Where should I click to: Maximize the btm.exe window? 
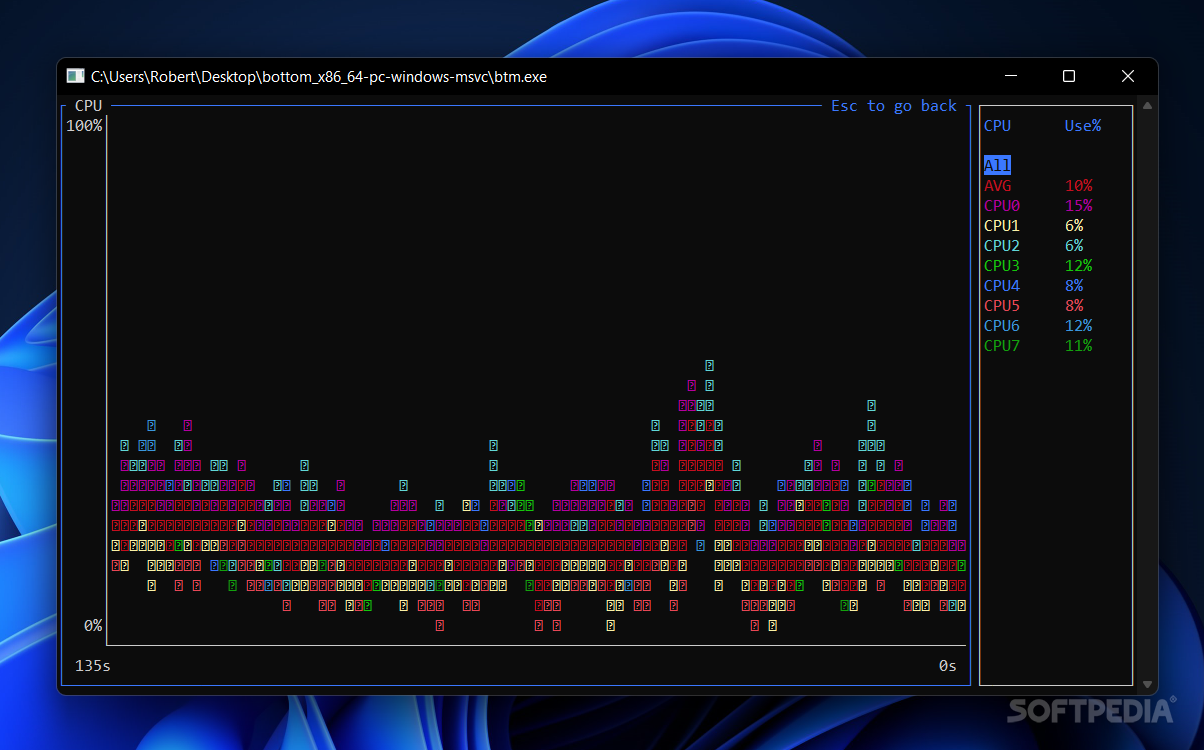coord(1069,76)
